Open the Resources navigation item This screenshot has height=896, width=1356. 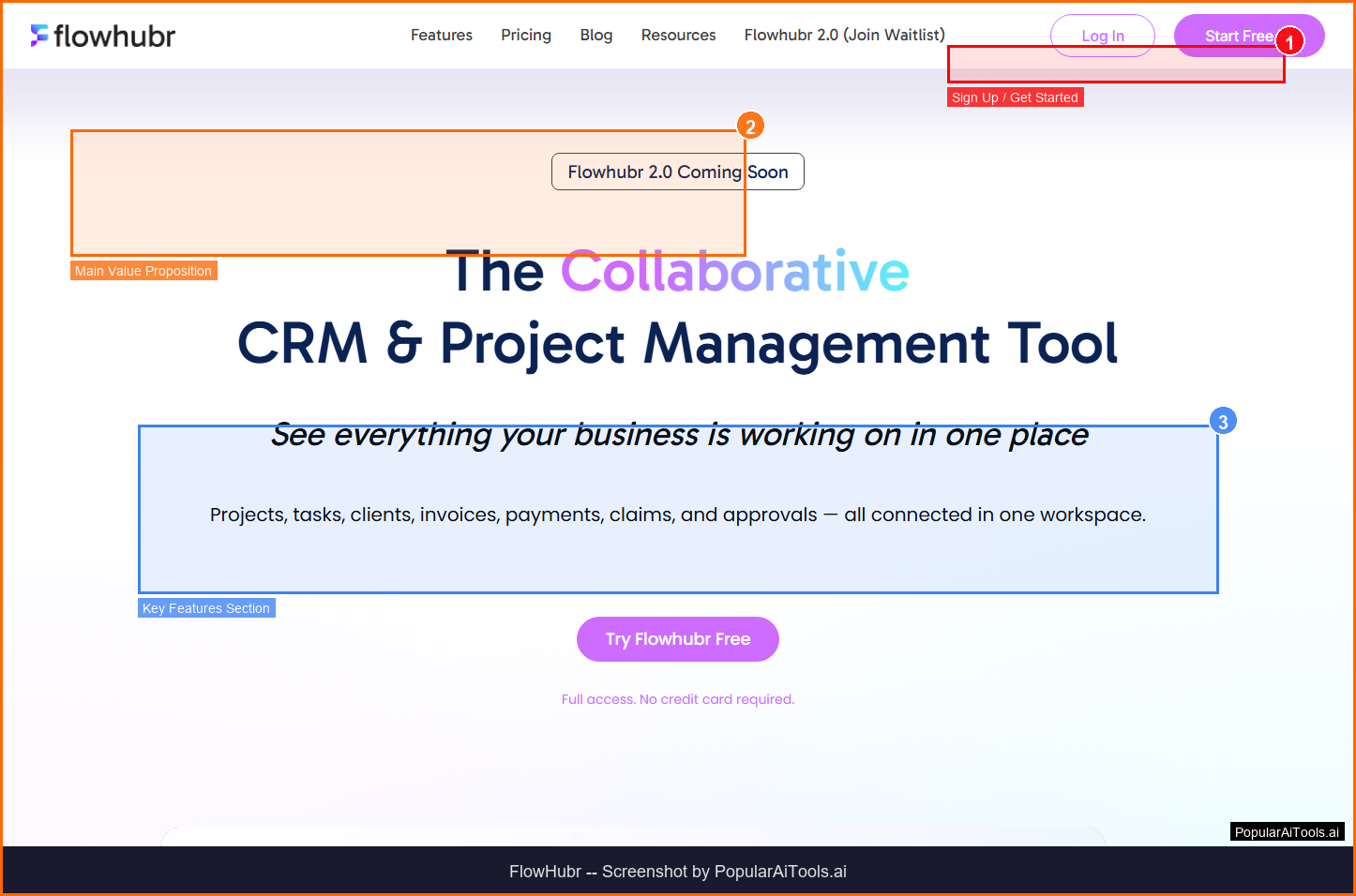(678, 36)
